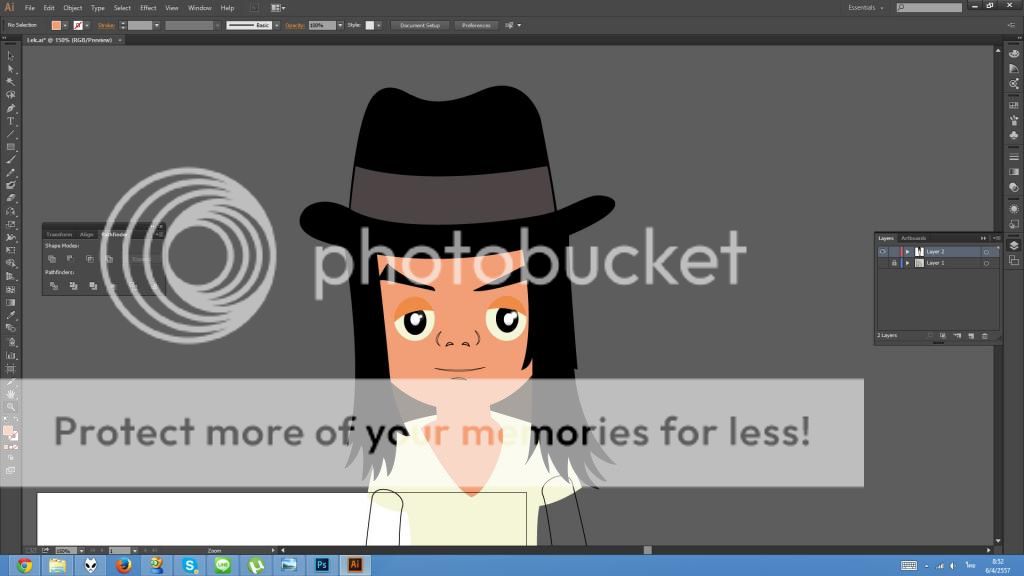Image resolution: width=1024 pixels, height=576 pixels.
Task: Select the Rectangle tool
Action: pyautogui.click(x=10, y=147)
